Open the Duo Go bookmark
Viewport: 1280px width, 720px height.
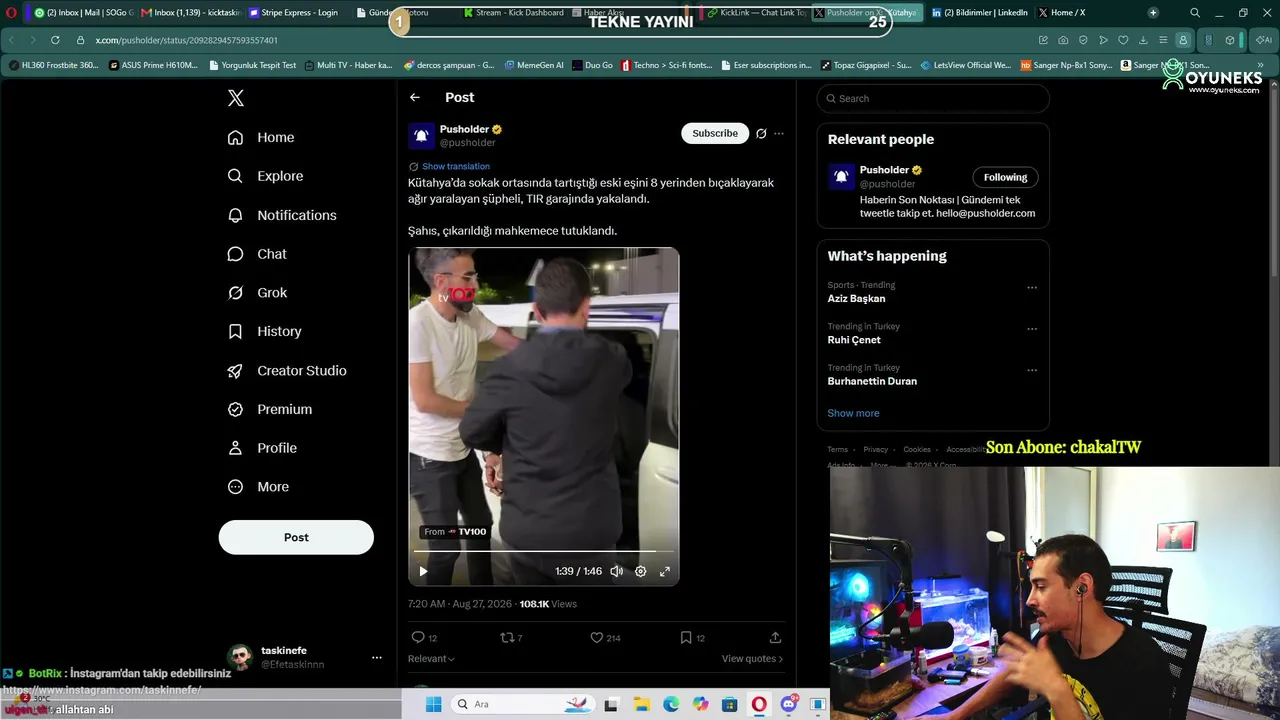(x=592, y=65)
